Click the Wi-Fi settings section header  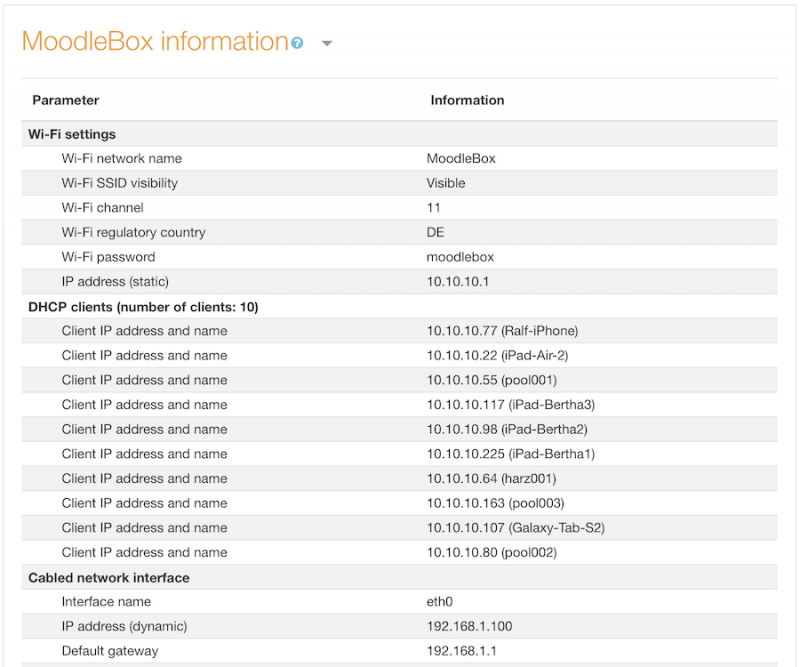point(72,134)
